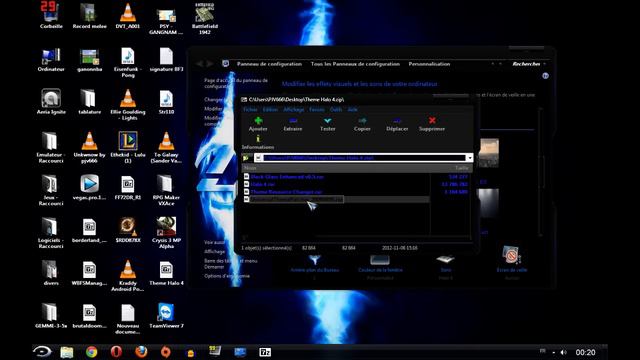Launch Firefox from taskbar
Image resolution: width=640 pixels, height=360 pixels.
coord(141,352)
